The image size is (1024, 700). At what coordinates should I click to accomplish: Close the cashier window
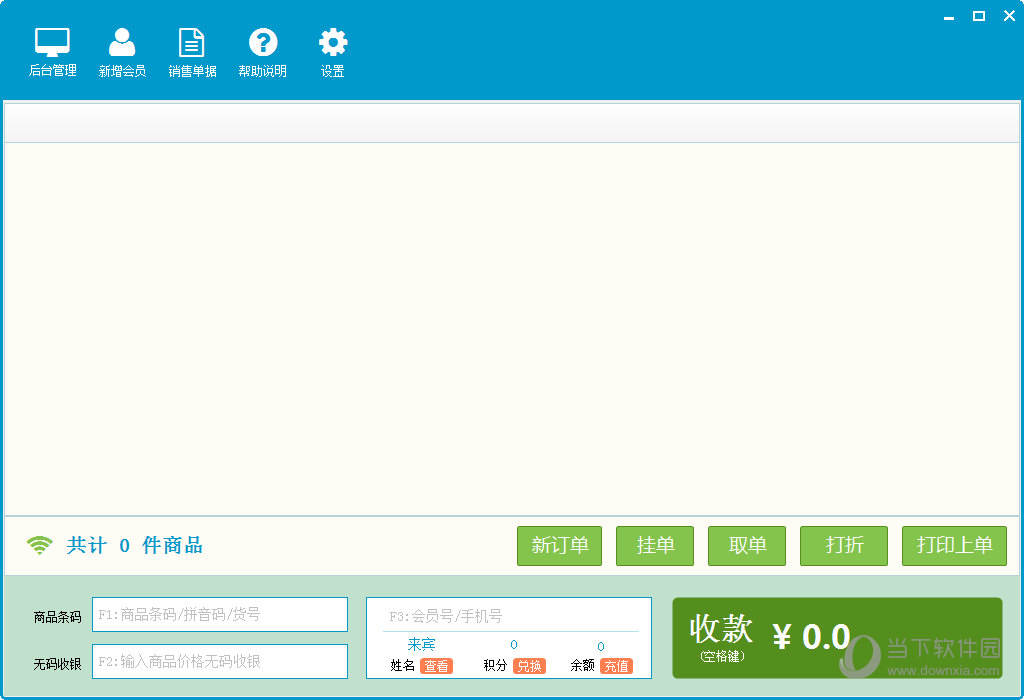1009,16
